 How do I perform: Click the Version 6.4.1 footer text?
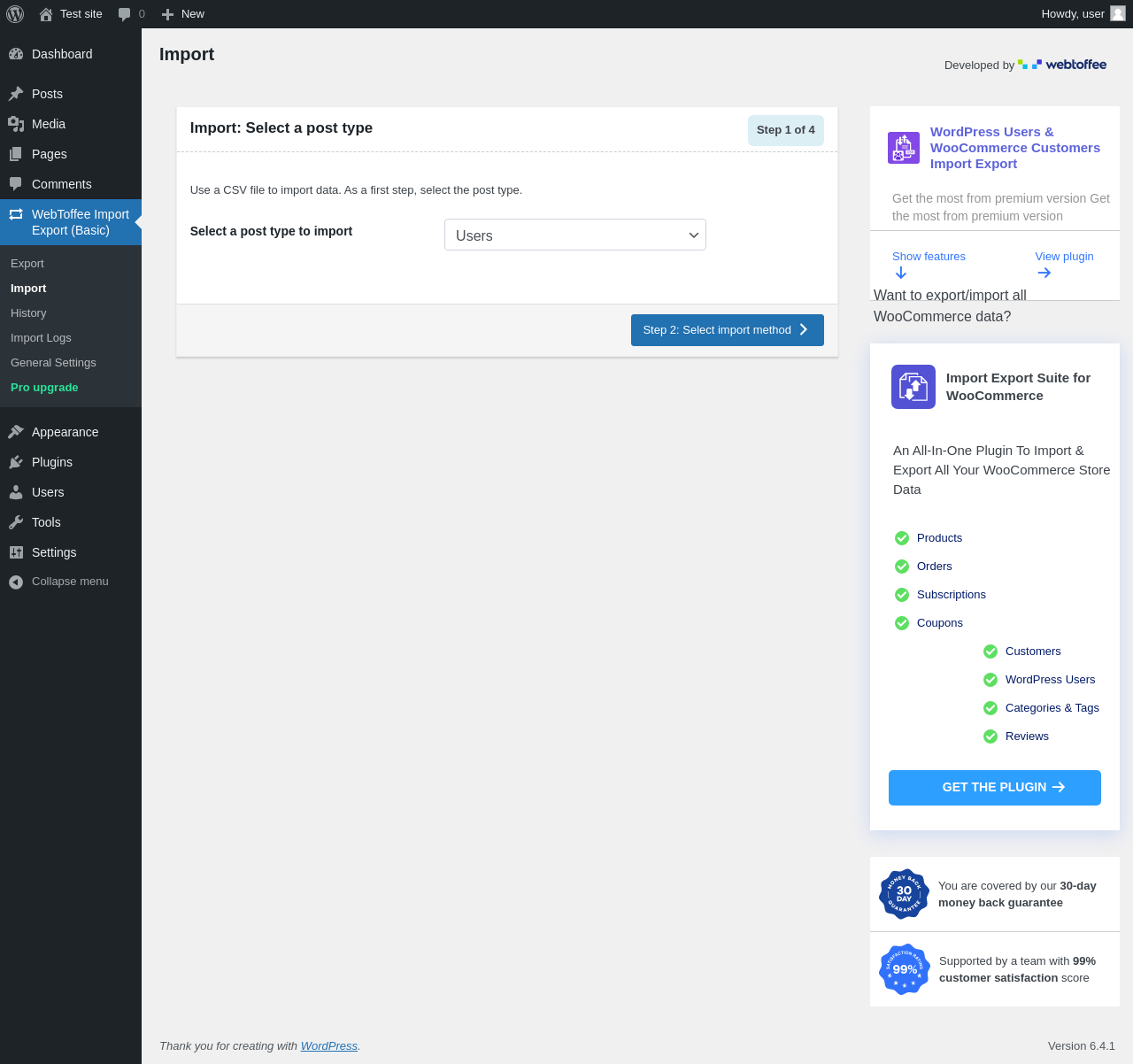1082,1046
